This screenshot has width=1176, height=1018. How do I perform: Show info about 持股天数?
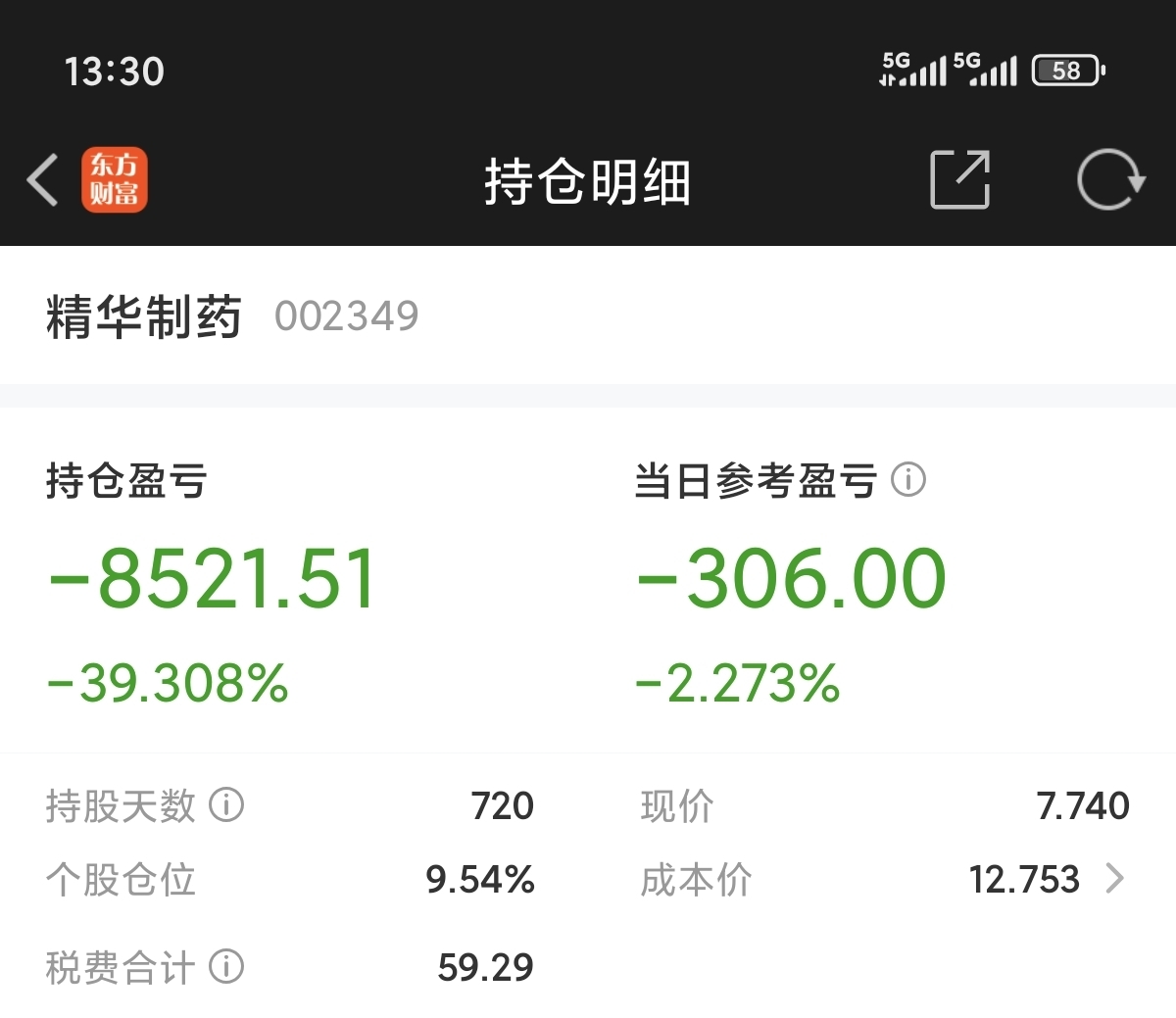[226, 805]
